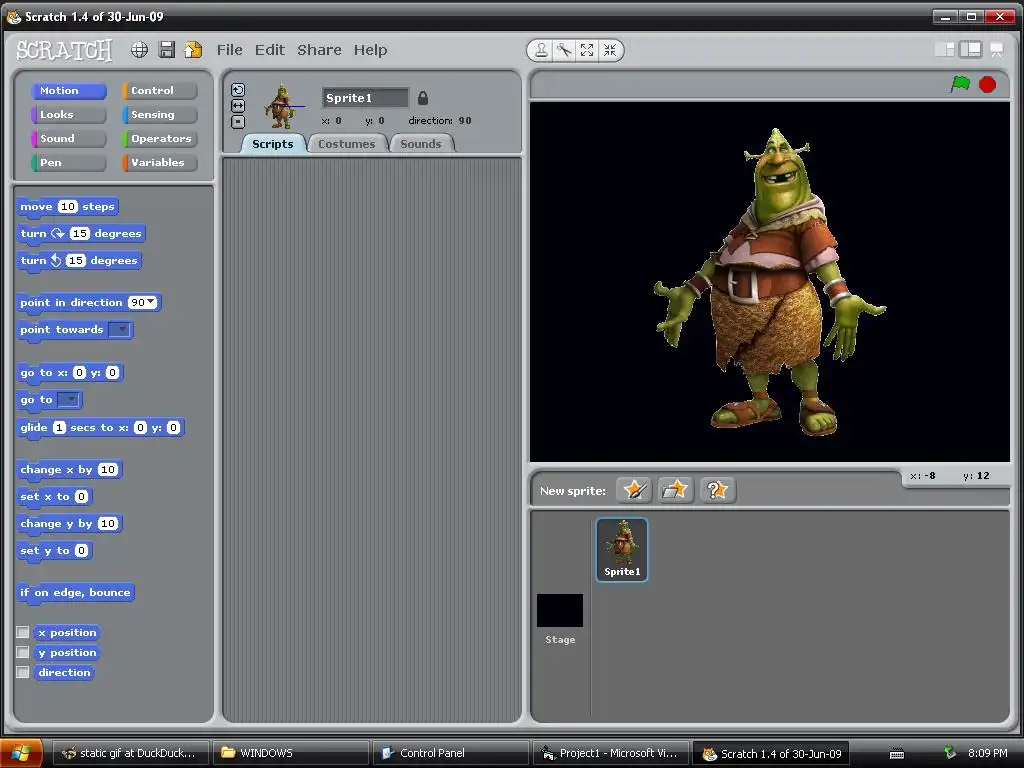Get a surprise sprite
Viewport: 1024px width, 768px height.
[717, 490]
